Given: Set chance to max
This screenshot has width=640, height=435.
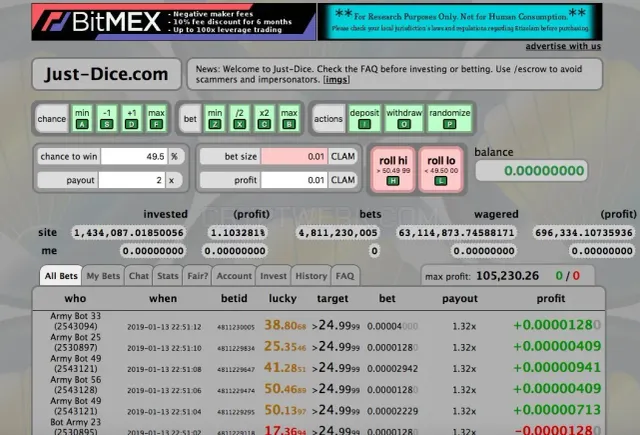Looking at the screenshot, I should click(156, 118).
